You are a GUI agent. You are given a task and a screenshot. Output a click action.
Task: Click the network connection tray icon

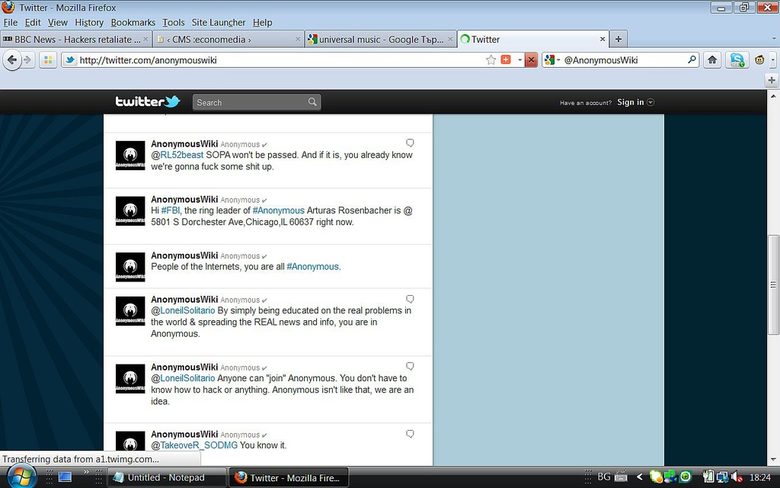pyautogui.click(x=722, y=477)
